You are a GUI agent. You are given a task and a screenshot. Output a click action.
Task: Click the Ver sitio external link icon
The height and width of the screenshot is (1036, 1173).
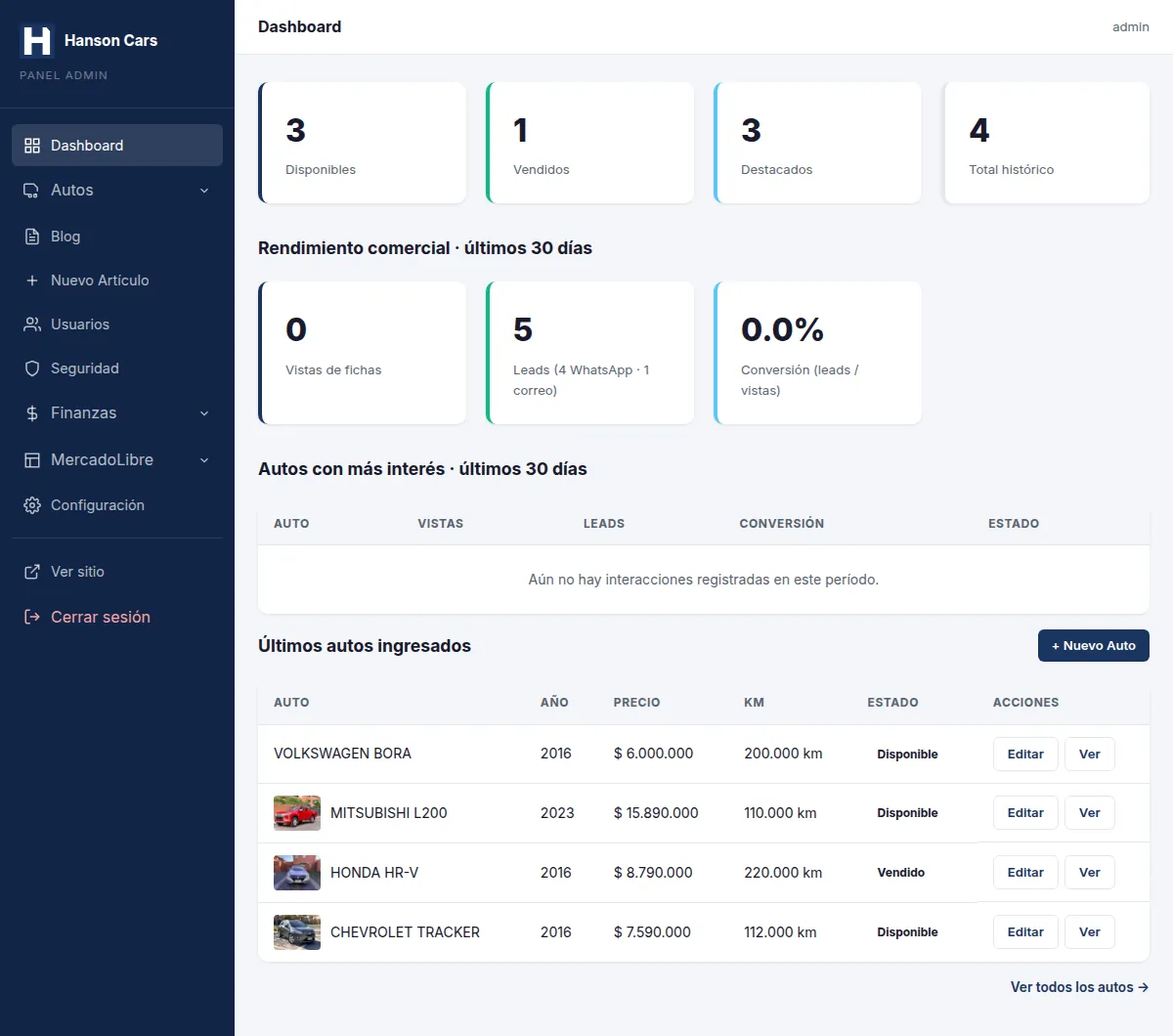point(32,572)
